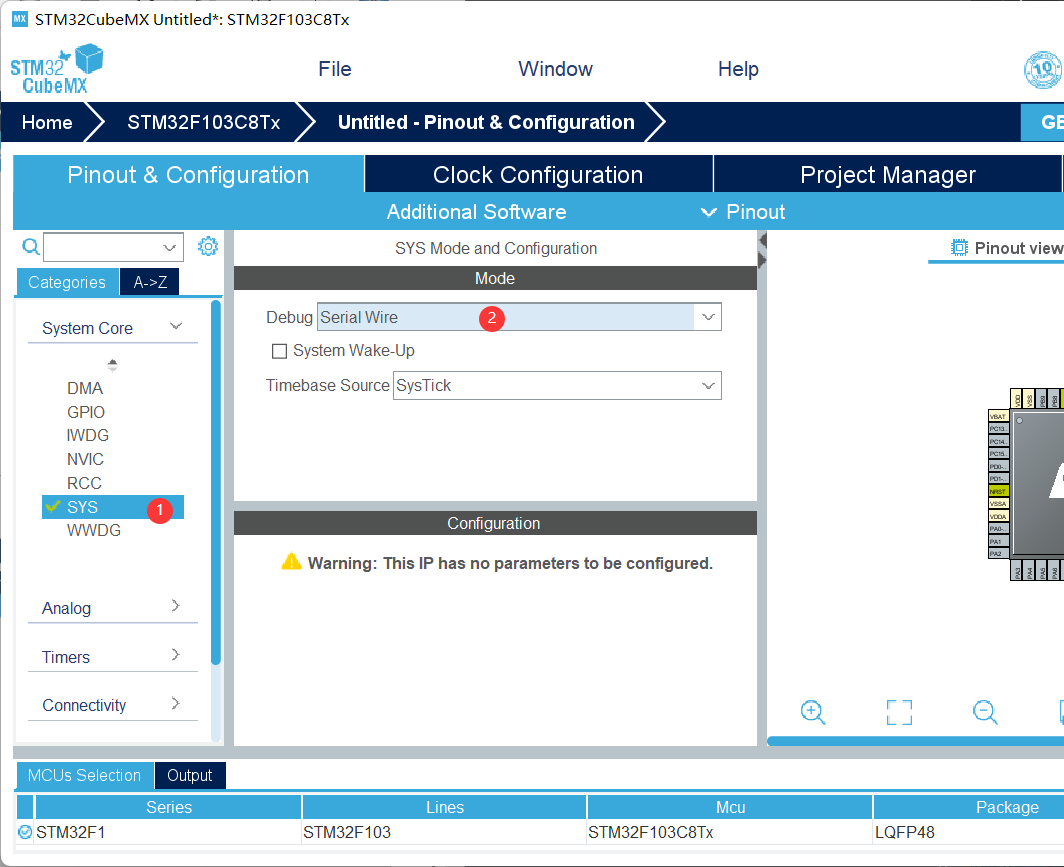The height and width of the screenshot is (867, 1064).
Task: Click the NRST pin on the chip
Action: coord(998,491)
